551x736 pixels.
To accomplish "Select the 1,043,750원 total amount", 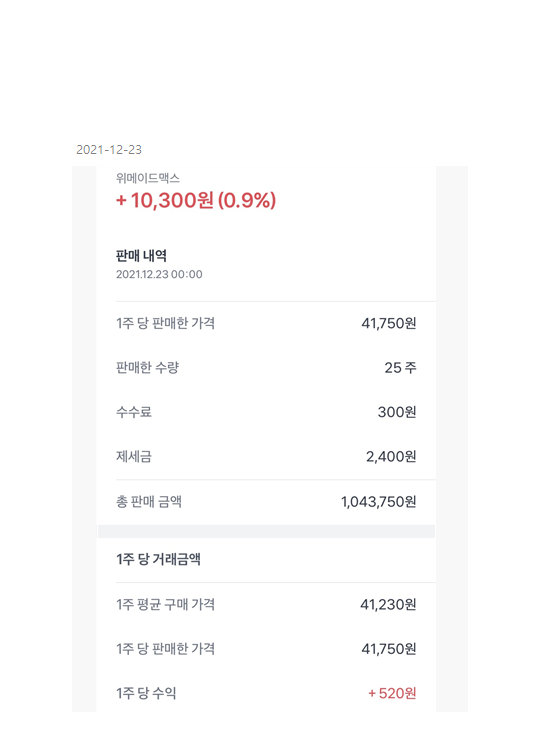I will click(x=379, y=502).
